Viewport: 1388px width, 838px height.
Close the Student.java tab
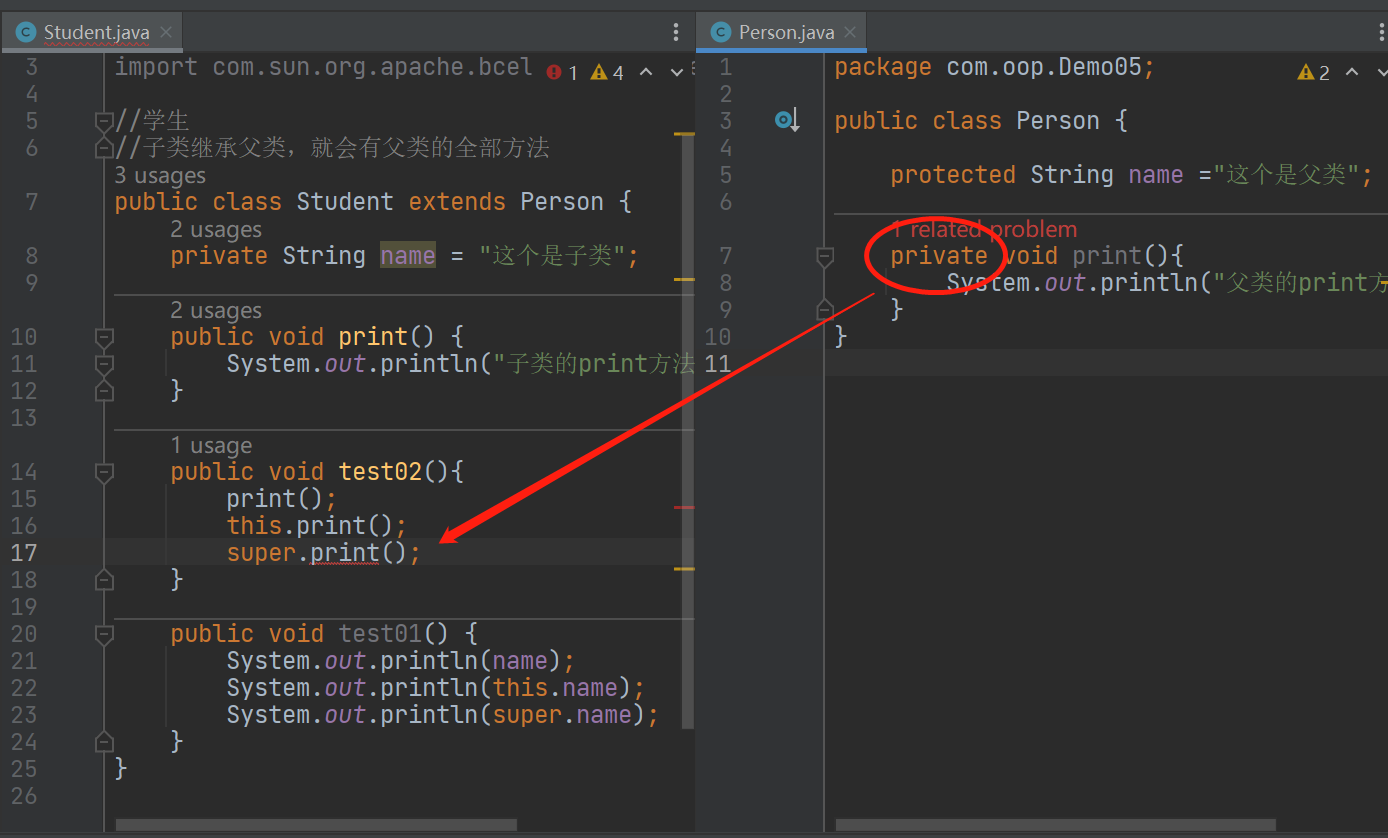(x=166, y=32)
